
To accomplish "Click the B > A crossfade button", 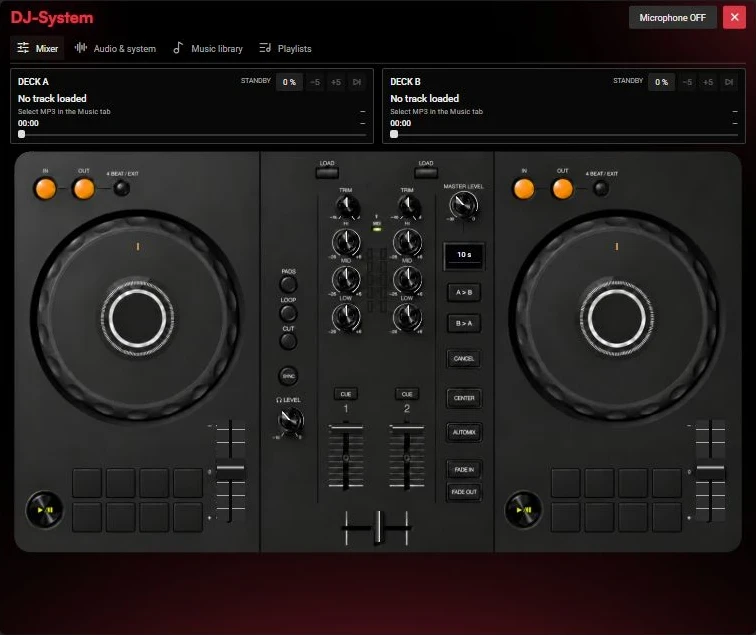I will coord(464,323).
